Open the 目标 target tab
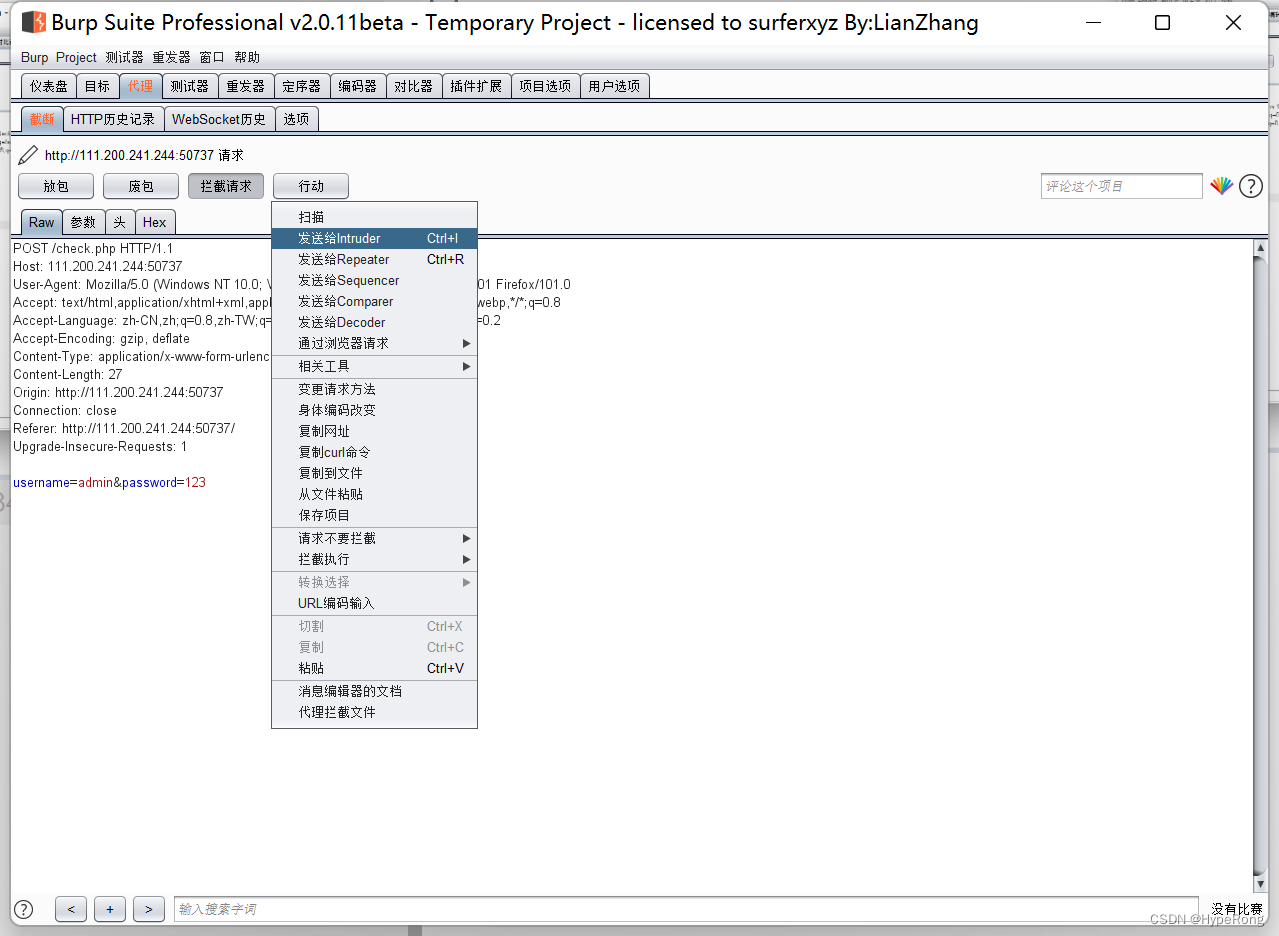Viewport: 1279px width, 936px height. [x=97, y=86]
